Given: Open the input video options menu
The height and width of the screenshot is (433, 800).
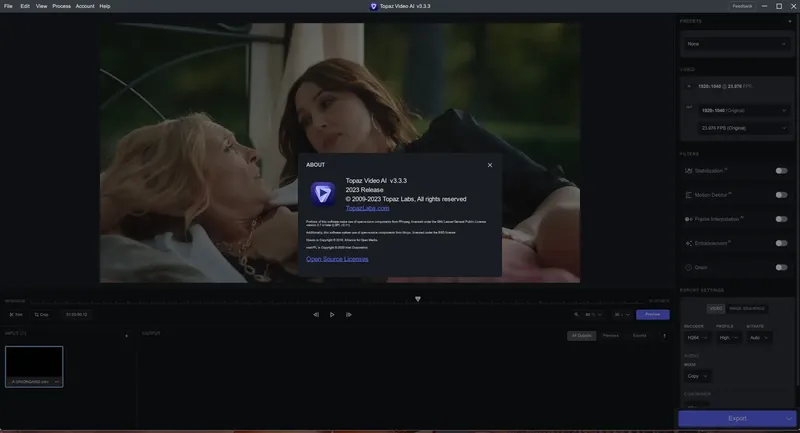Looking at the screenshot, I should [57, 381].
